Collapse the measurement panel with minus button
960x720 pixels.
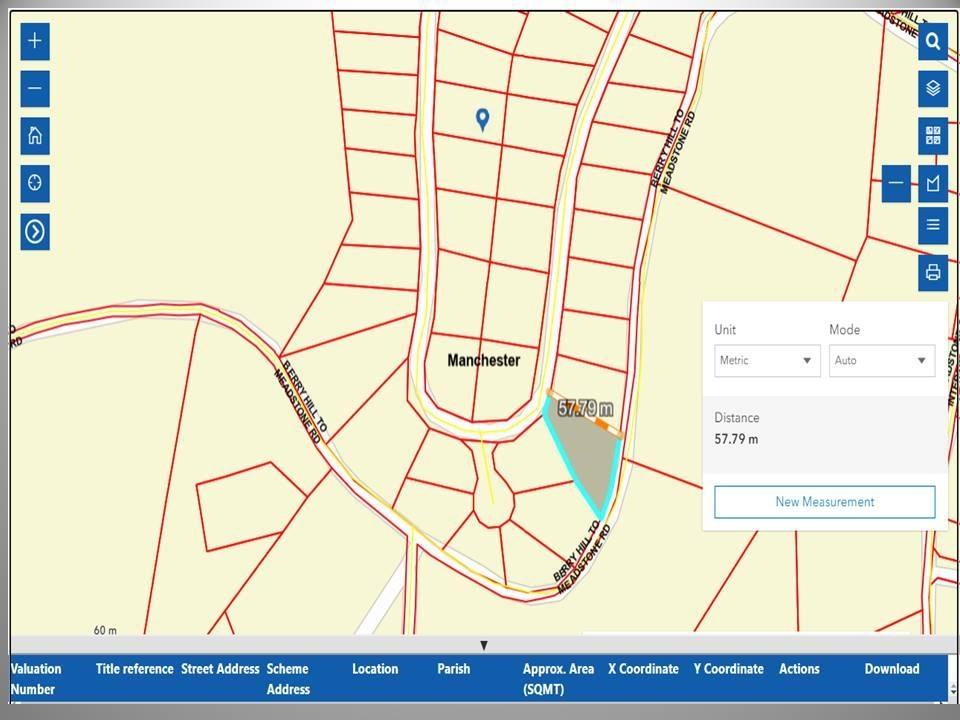[x=896, y=183]
